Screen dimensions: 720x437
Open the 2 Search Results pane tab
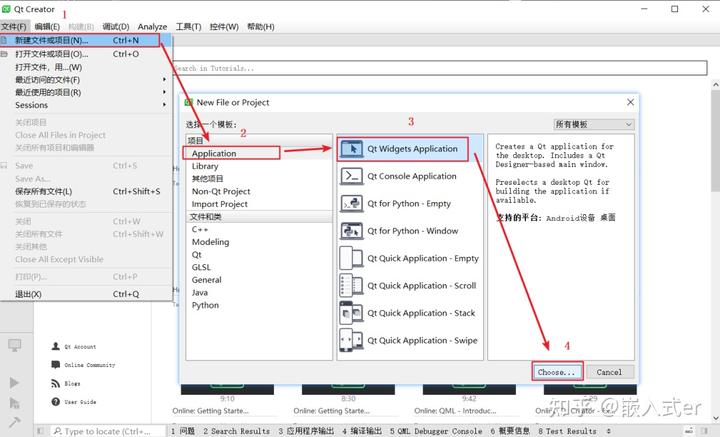pos(236,431)
